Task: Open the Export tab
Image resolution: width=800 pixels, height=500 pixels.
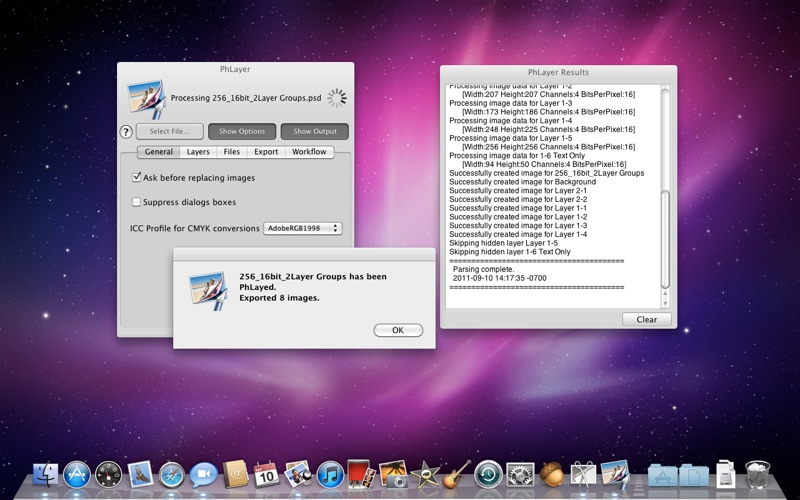Action: (266, 152)
